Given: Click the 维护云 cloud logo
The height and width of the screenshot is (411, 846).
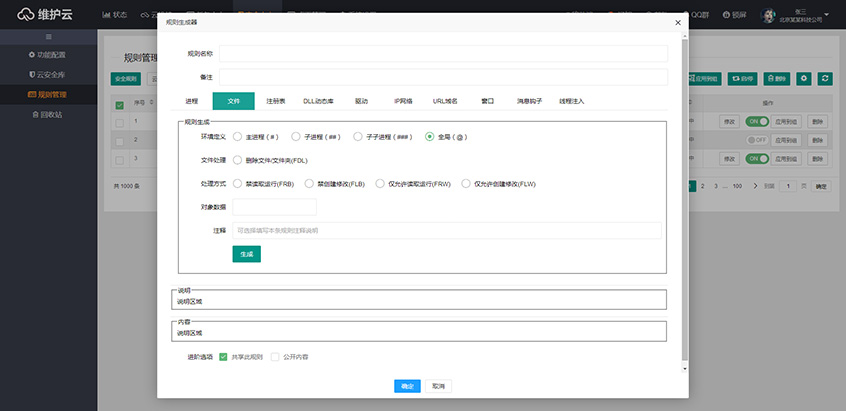Looking at the screenshot, I should (44, 15).
